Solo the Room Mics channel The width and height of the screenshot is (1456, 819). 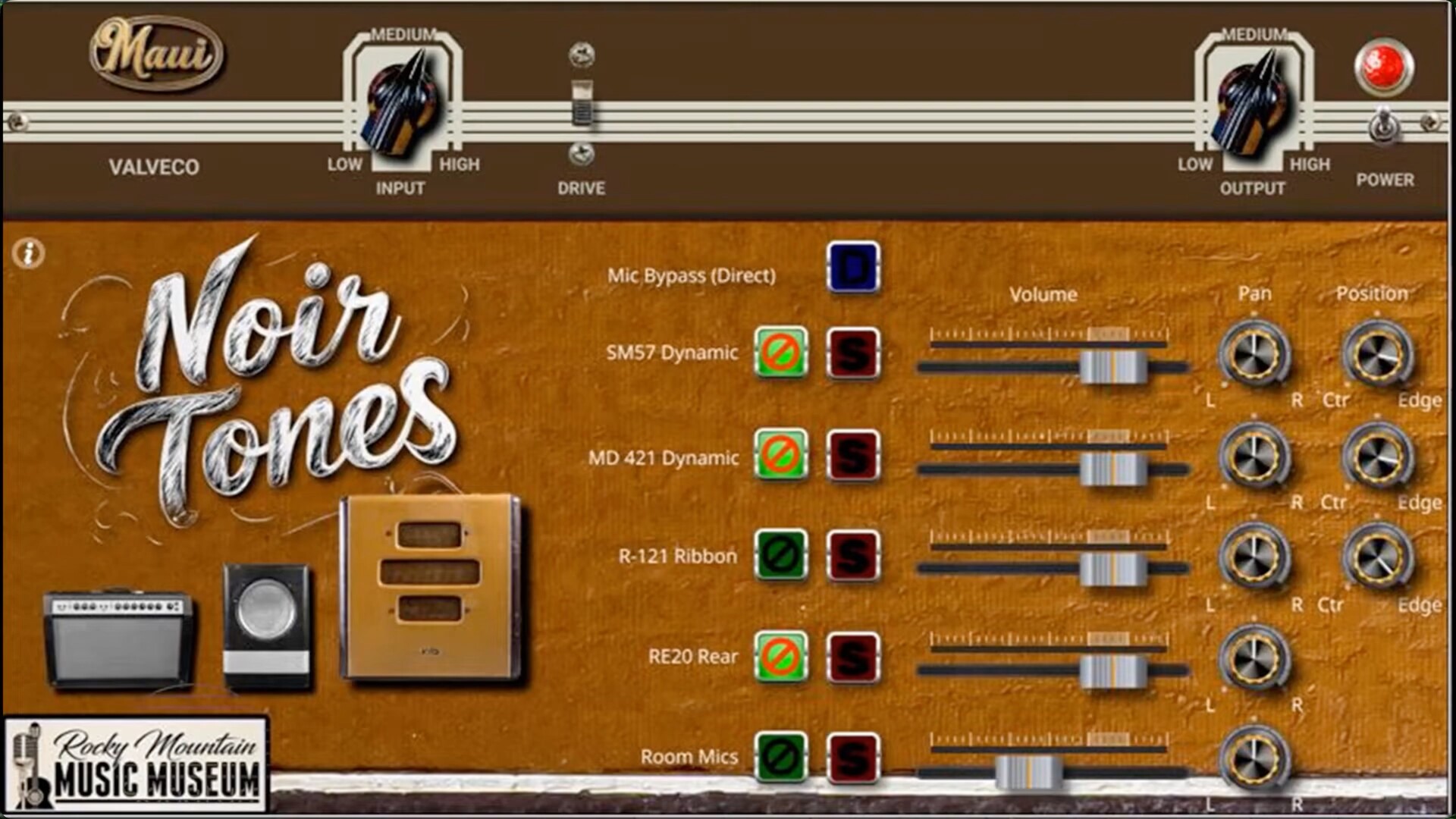click(853, 757)
